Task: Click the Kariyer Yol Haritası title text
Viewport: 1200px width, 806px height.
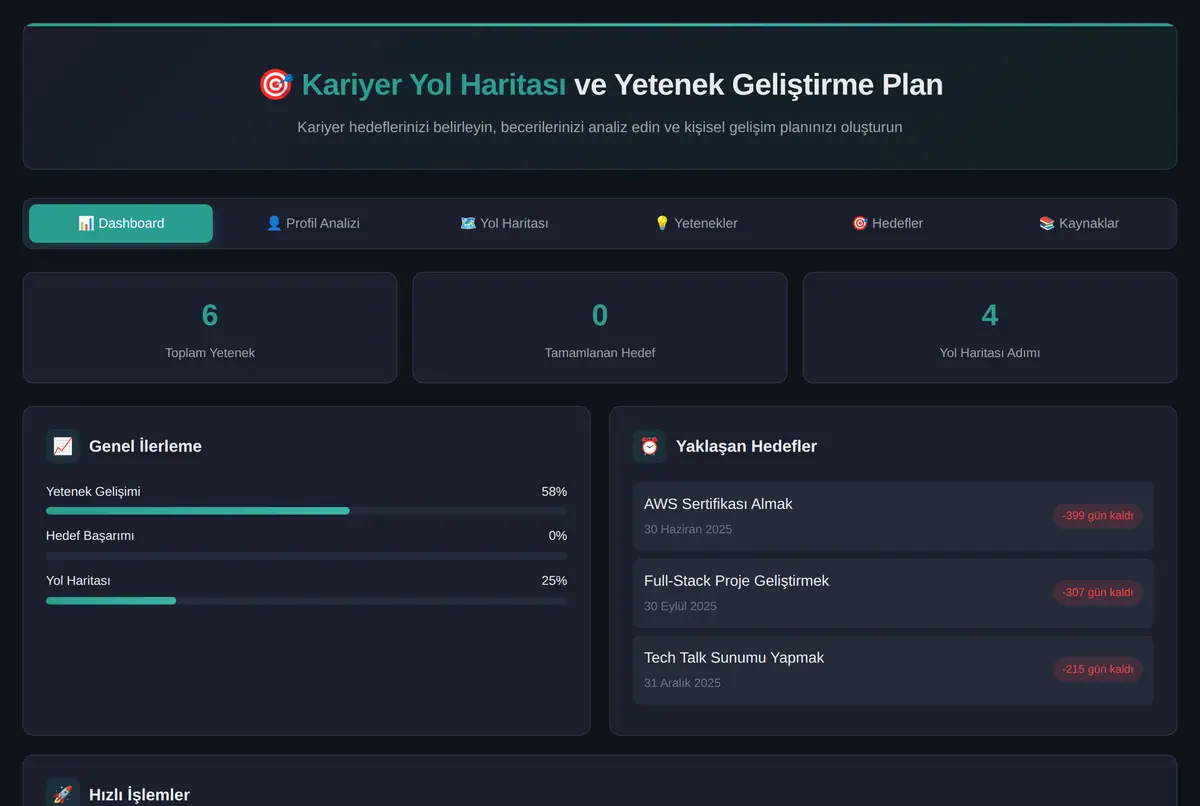Action: tap(434, 85)
